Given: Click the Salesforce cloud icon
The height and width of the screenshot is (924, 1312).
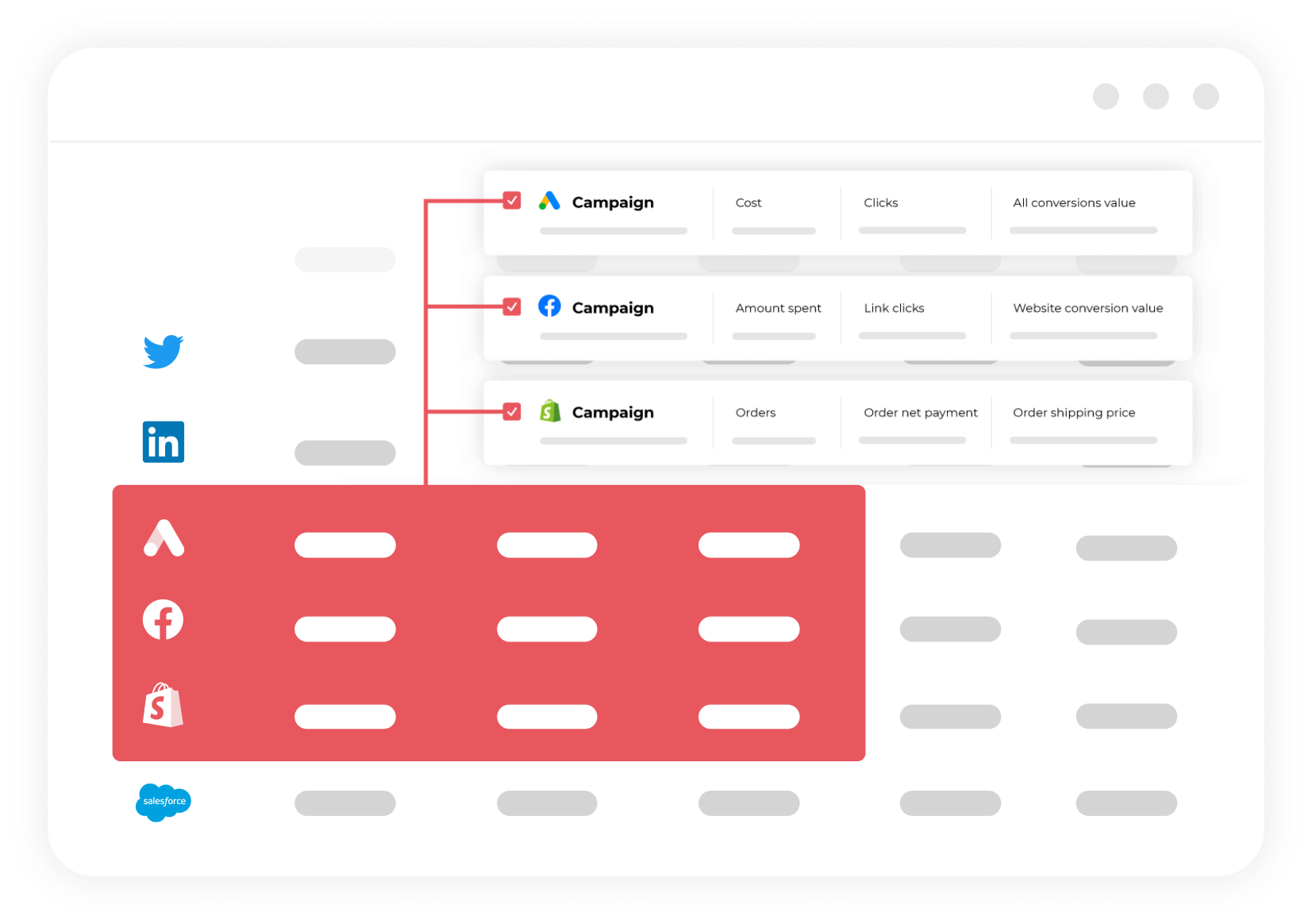Looking at the screenshot, I should 164,802.
